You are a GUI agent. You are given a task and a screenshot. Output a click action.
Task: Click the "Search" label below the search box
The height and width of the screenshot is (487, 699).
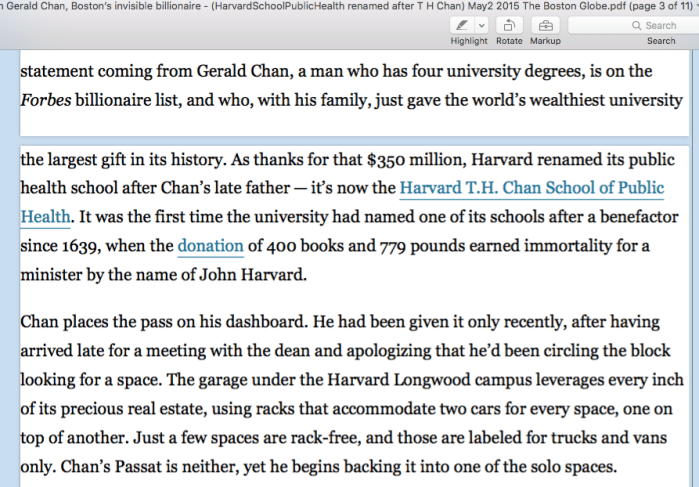(x=661, y=41)
